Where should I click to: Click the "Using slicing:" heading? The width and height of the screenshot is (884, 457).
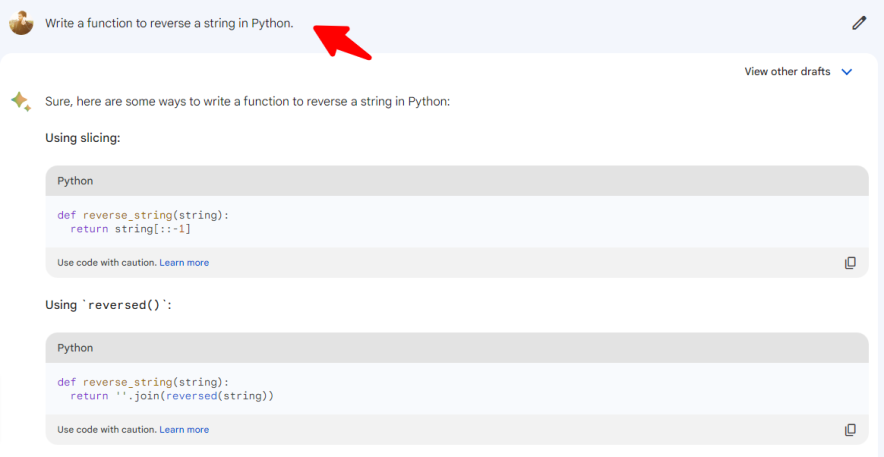[x=83, y=138]
